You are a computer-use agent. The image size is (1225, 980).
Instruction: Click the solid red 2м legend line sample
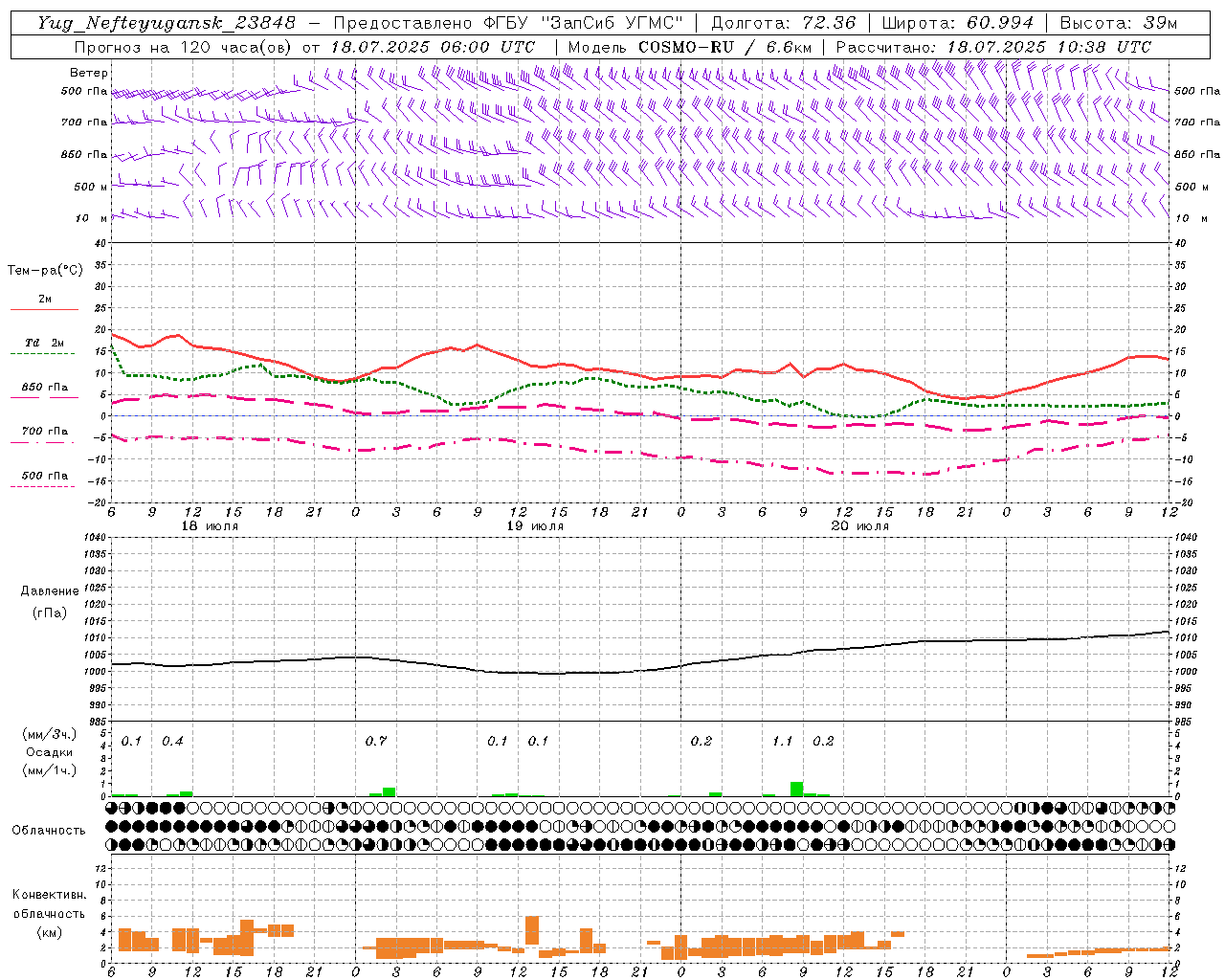pyautogui.click(x=44, y=309)
